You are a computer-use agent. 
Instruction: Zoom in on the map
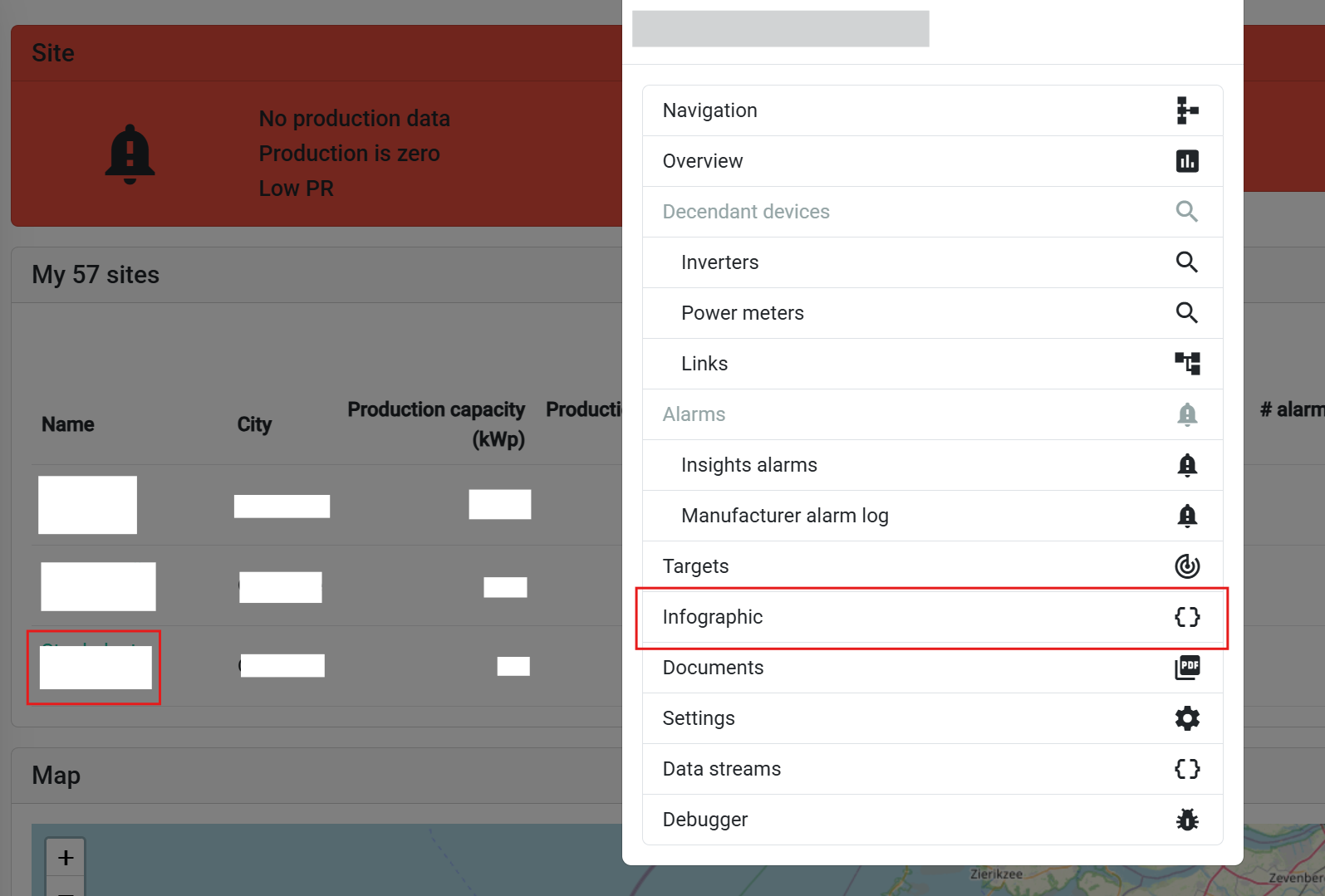point(66,858)
